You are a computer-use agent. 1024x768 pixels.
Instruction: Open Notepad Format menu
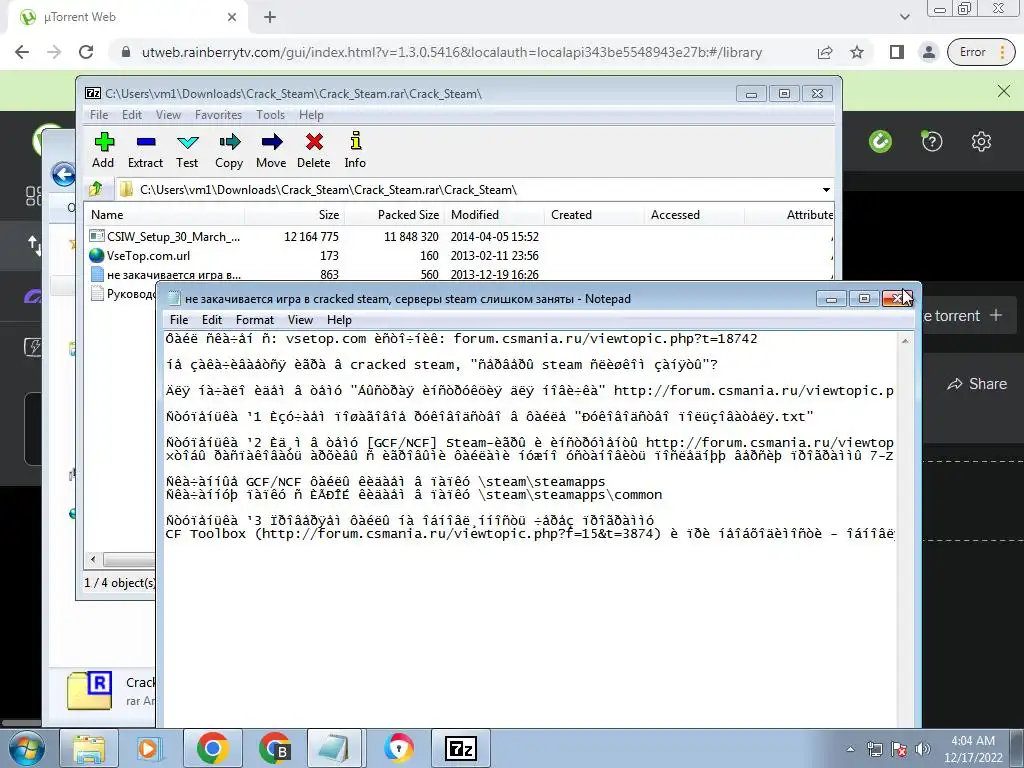click(255, 320)
